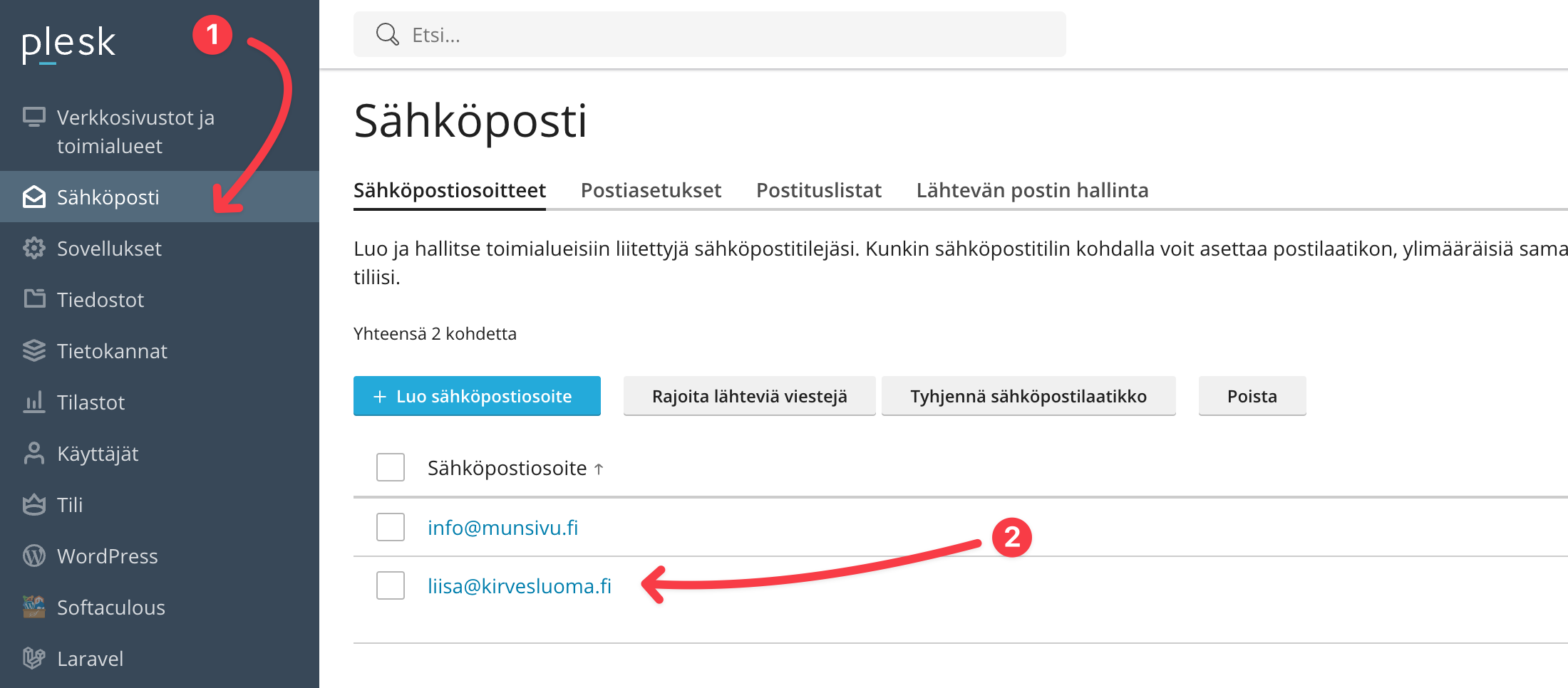Image resolution: width=1568 pixels, height=688 pixels.
Task: Open Sovellukset applications section
Action: pos(109,248)
